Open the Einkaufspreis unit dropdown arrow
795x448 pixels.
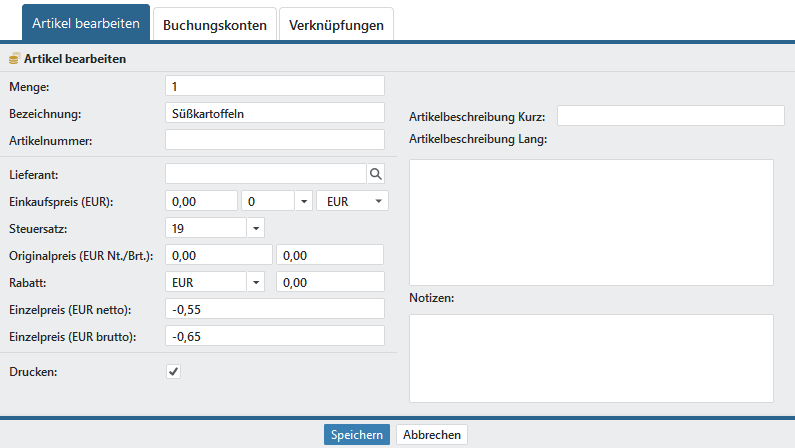tap(304, 201)
